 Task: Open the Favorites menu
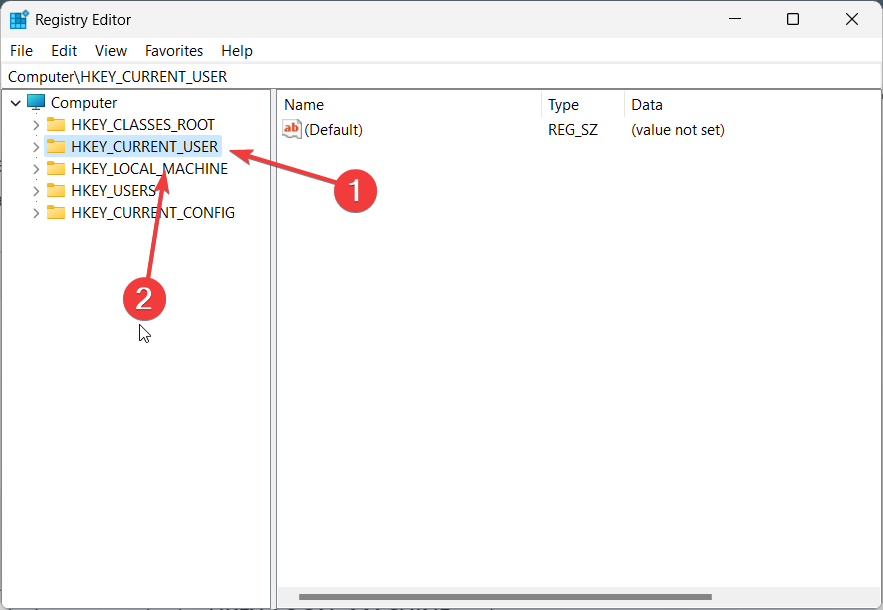click(174, 51)
